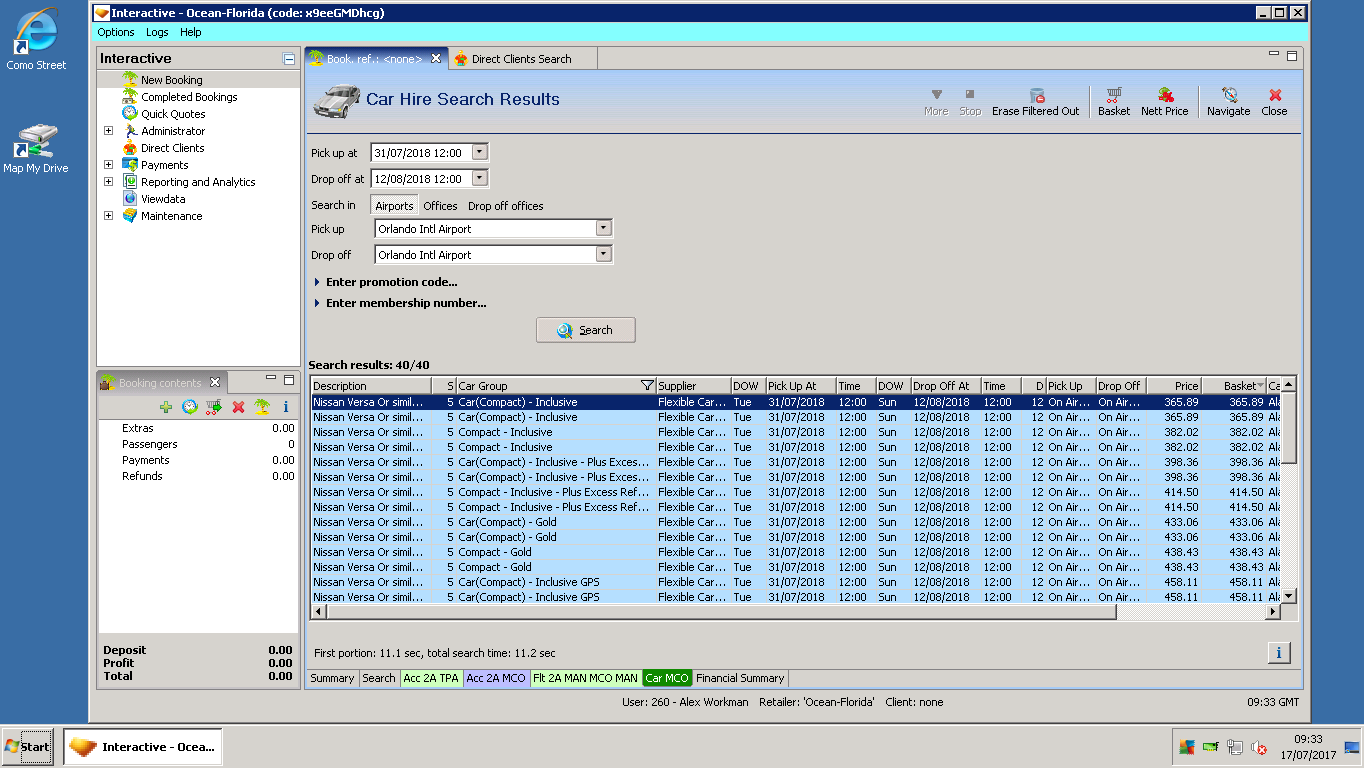This screenshot has height=768, width=1364.
Task: Open the Logs menu
Action: click(157, 32)
